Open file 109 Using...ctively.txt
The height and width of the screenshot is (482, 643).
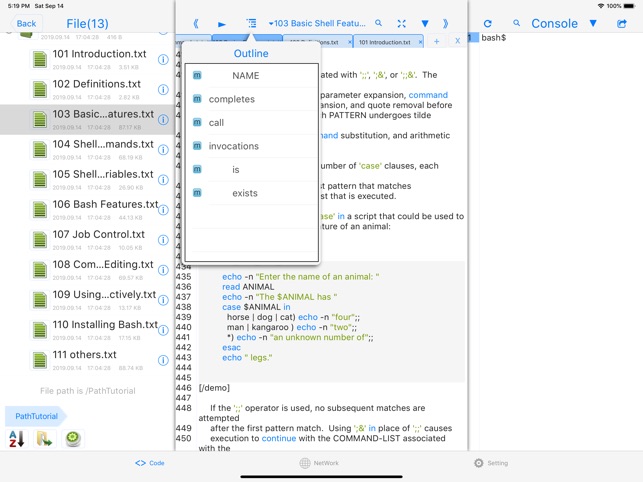pos(87,300)
